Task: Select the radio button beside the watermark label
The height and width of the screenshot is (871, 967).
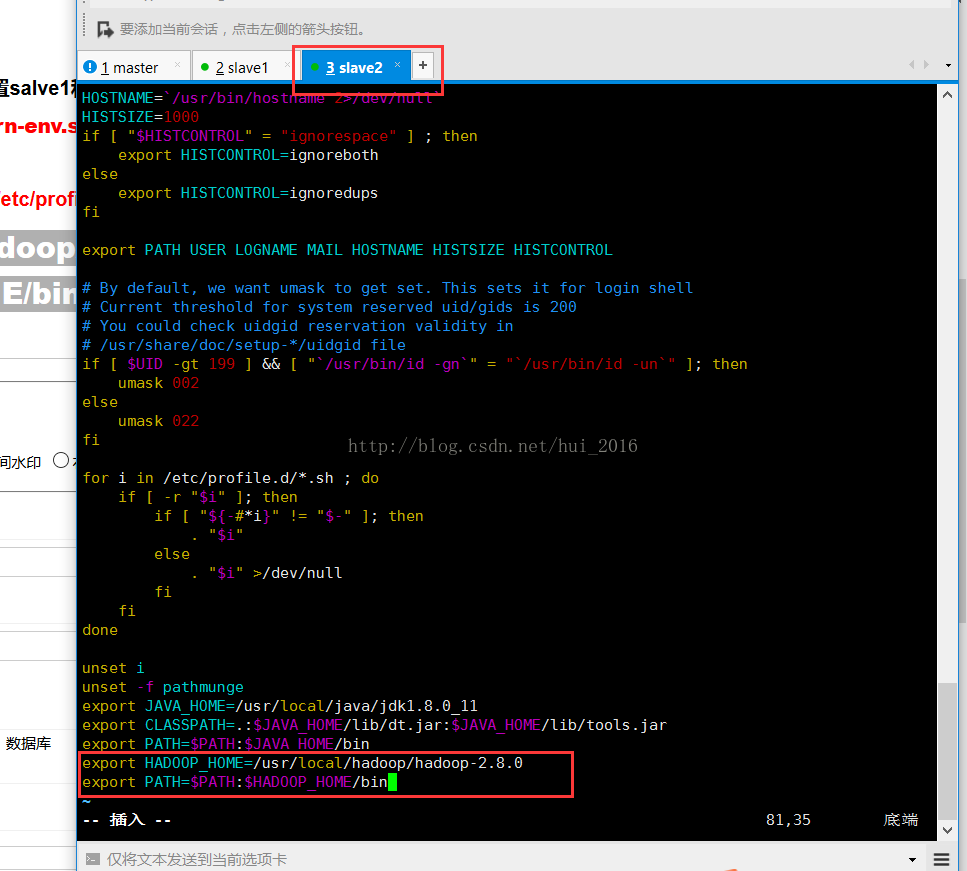Action: coord(61,461)
